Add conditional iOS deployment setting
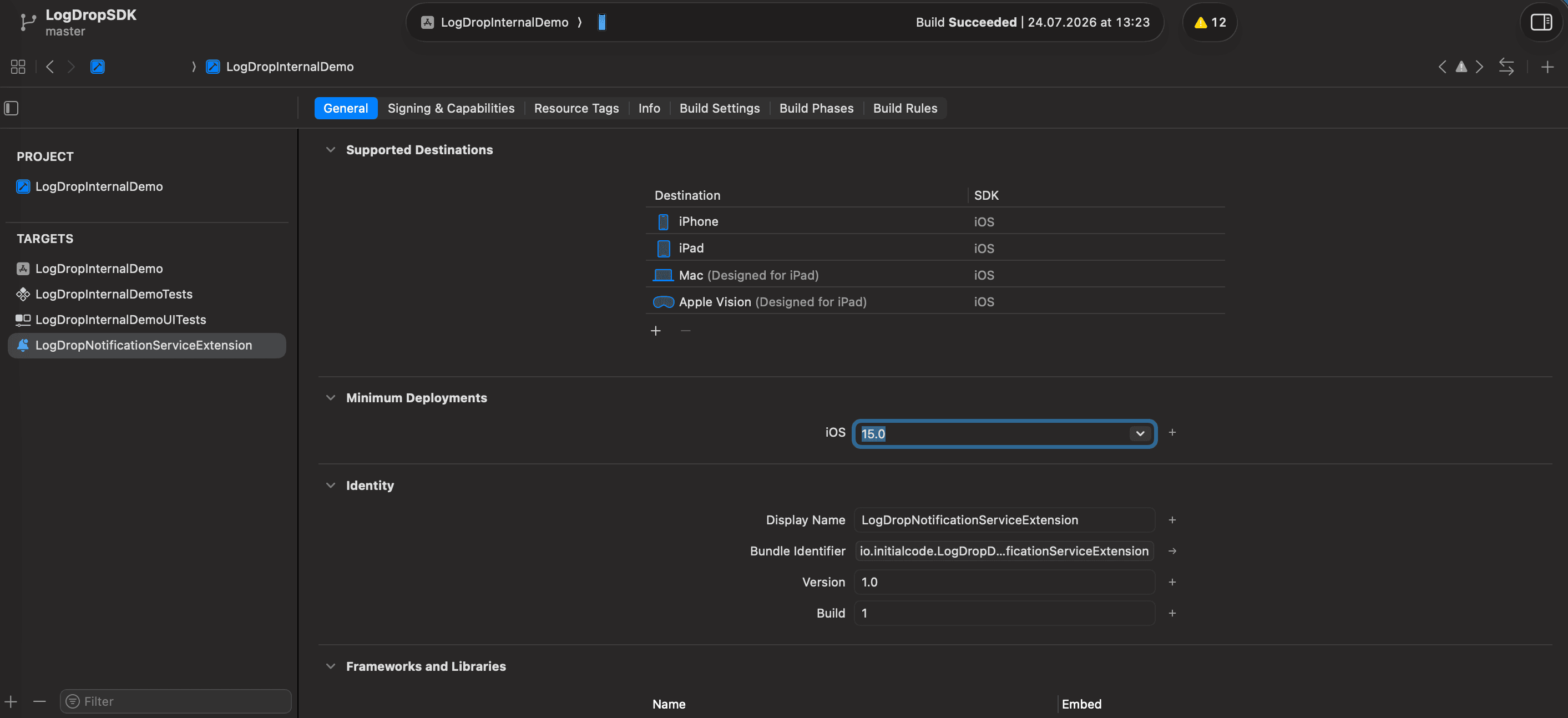The image size is (1568, 718). pos(1172,432)
